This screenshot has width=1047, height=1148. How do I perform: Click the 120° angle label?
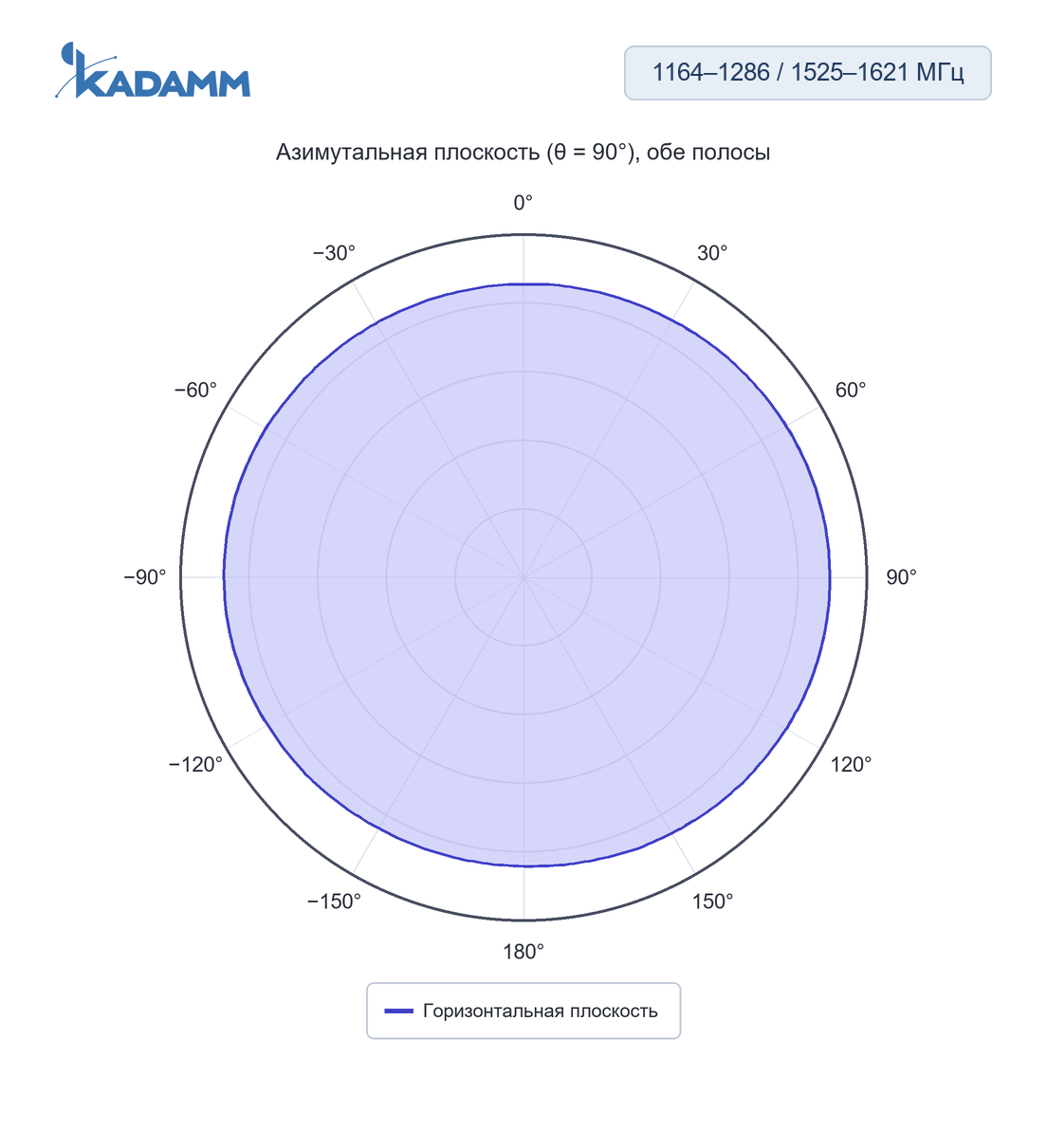tap(851, 764)
